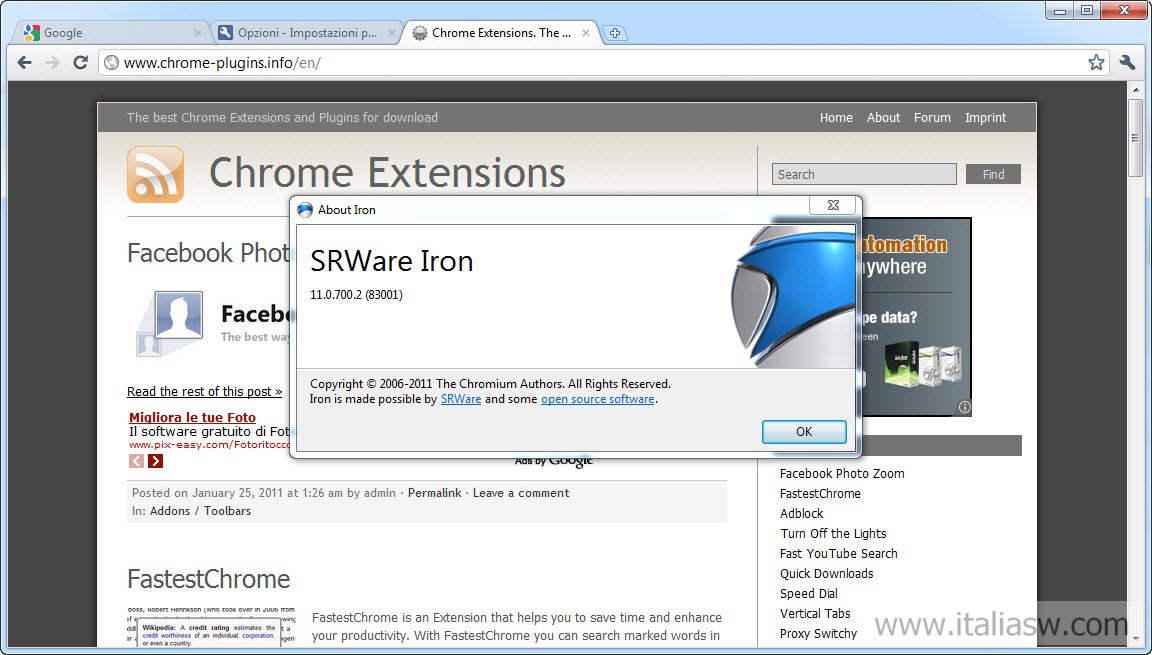The height and width of the screenshot is (655, 1152).
Task: Click the Facebook Photo Zoom thumbnail image
Action: 170,322
